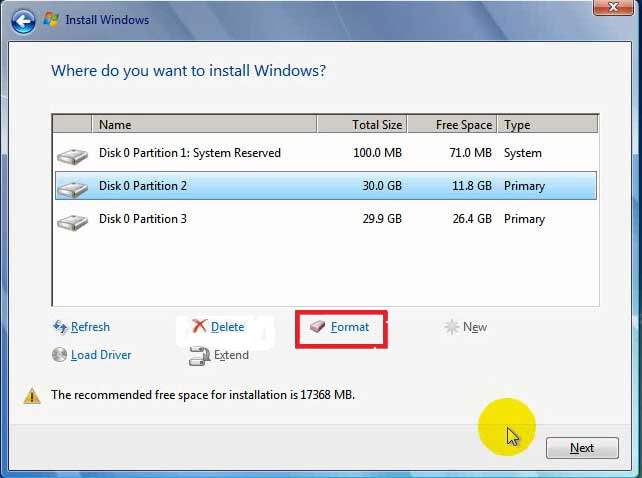This screenshot has height=478, width=642.
Task: Click the Primary type of Partition 2
Action: [524, 186]
